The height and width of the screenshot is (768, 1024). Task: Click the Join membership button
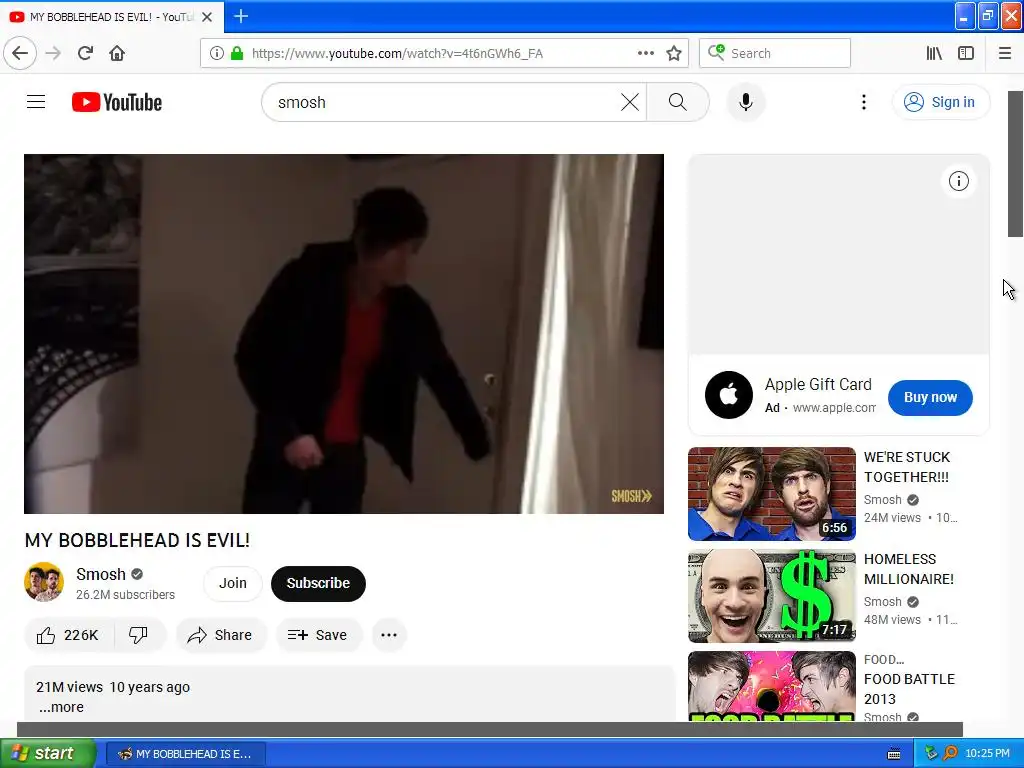[x=232, y=583]
